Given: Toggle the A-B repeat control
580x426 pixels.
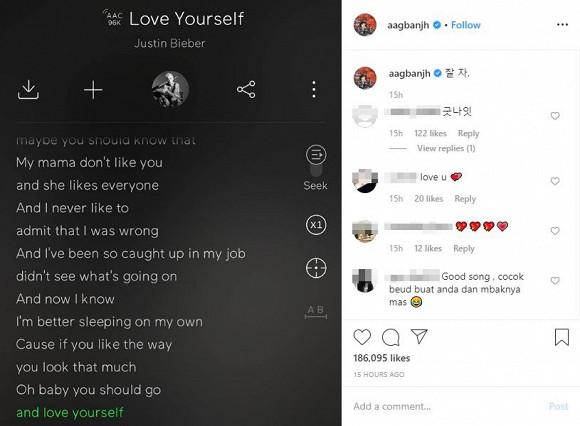Looking at the screenshot, I should [316, 312].
